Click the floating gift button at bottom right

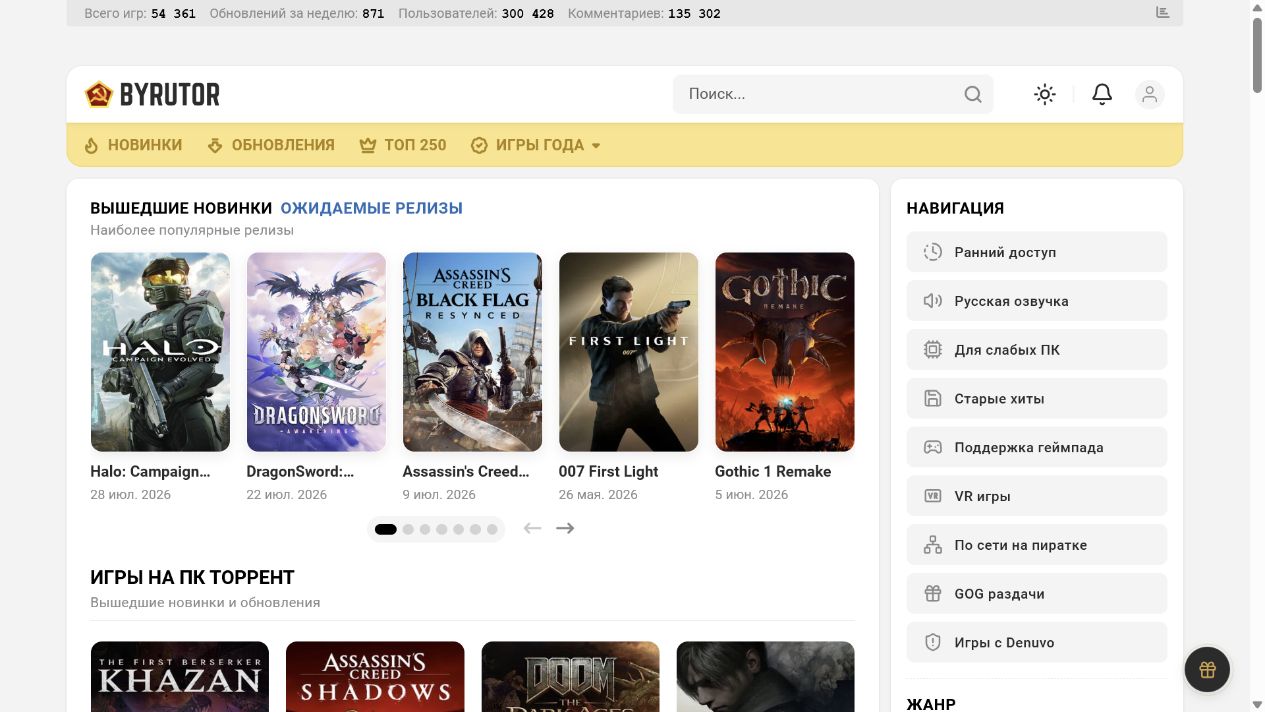(x=1207, y=669)
